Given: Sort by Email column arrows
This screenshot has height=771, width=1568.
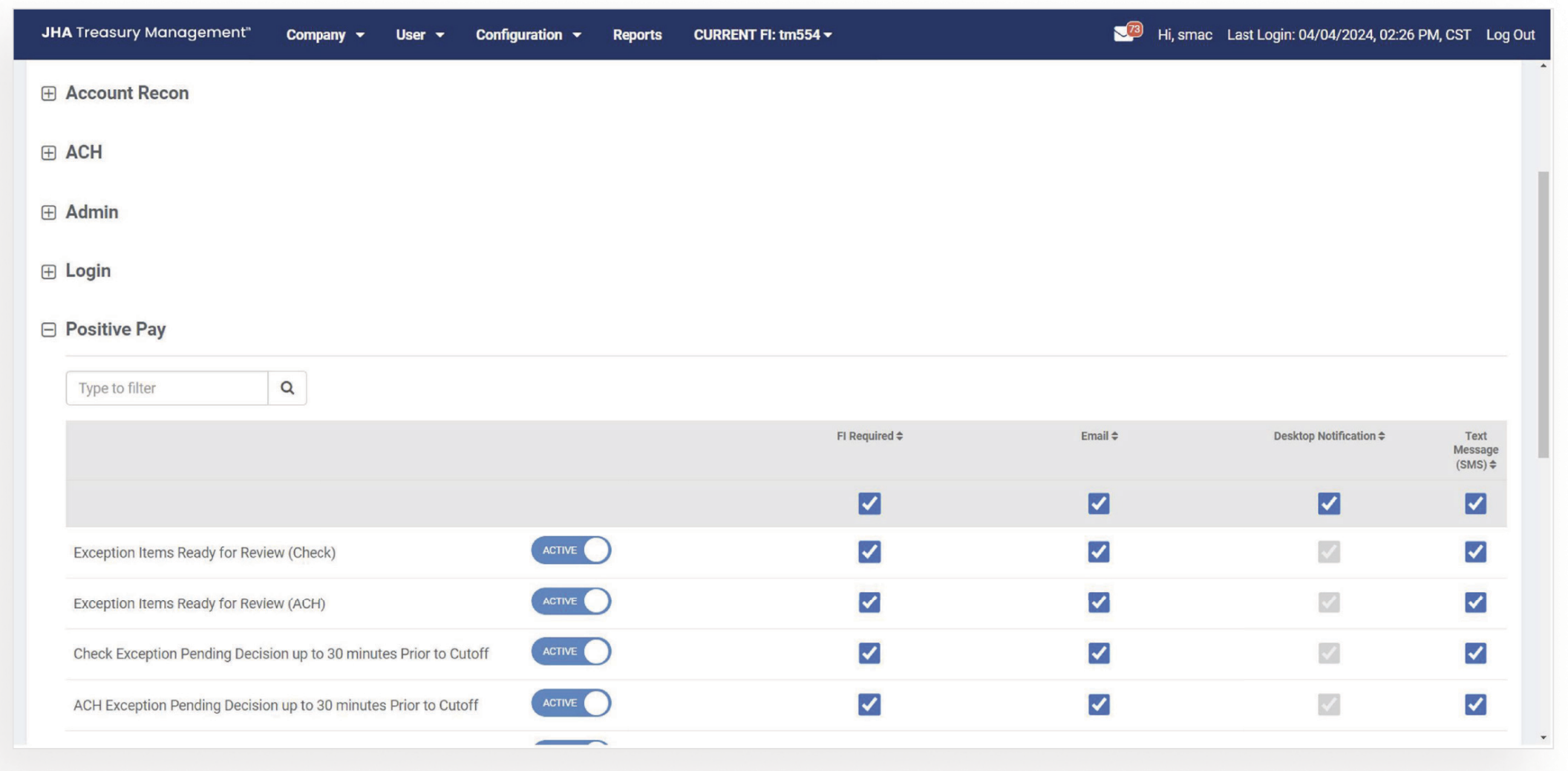Looking at the screenshot, I should coord(1114,436).
